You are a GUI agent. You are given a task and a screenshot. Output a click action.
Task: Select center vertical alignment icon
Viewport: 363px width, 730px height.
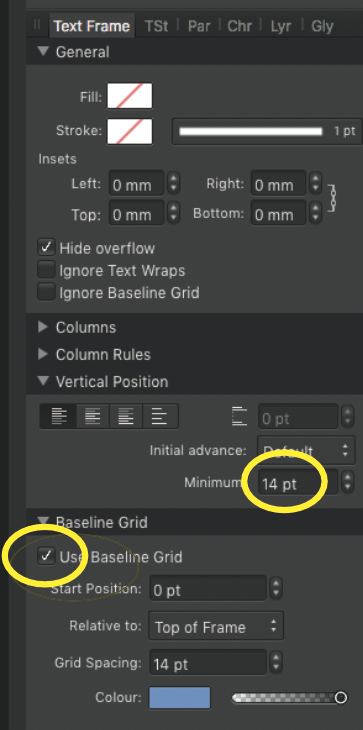coord(93,416)
